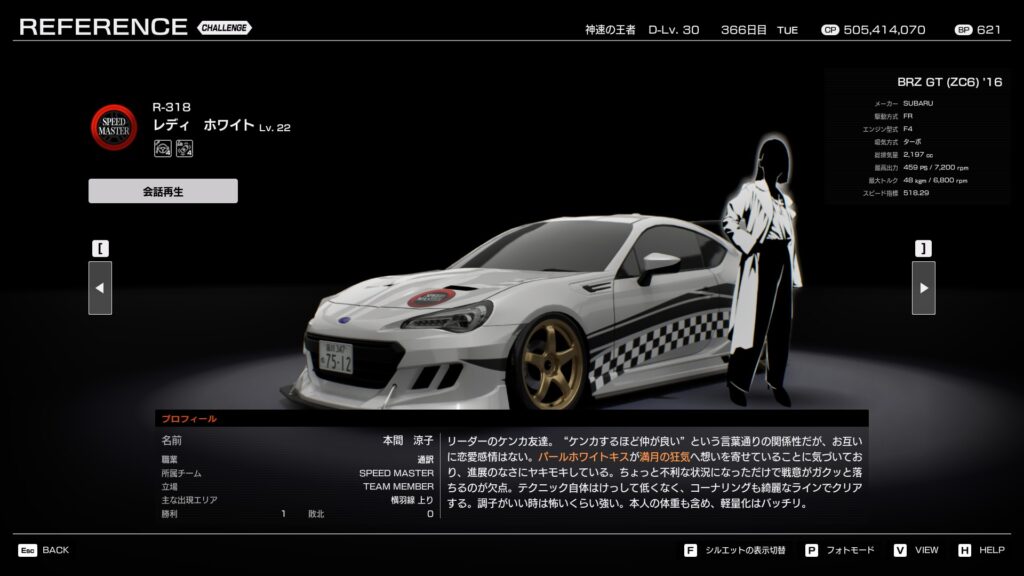Click the SPEED MASTER team emblem
This screenshot has width=1024, height=576.
[x=114, y=128]
